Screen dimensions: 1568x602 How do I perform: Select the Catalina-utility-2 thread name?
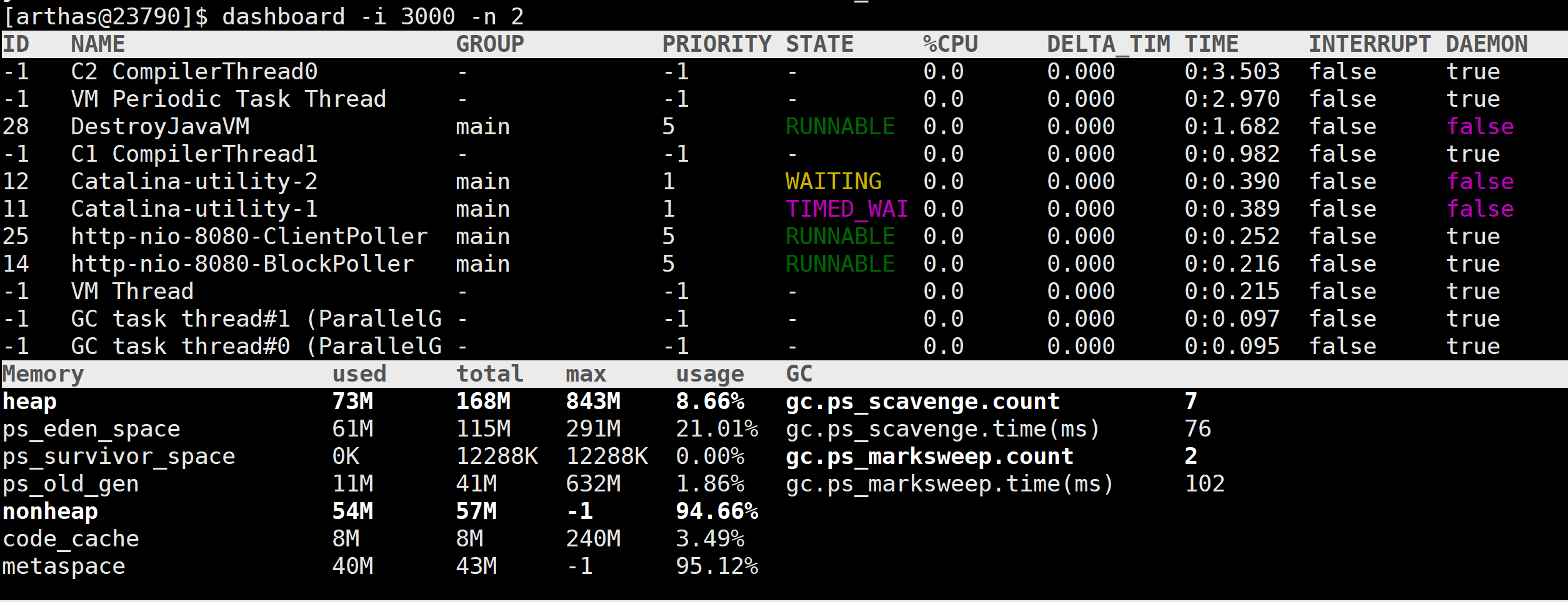point(194,181)
